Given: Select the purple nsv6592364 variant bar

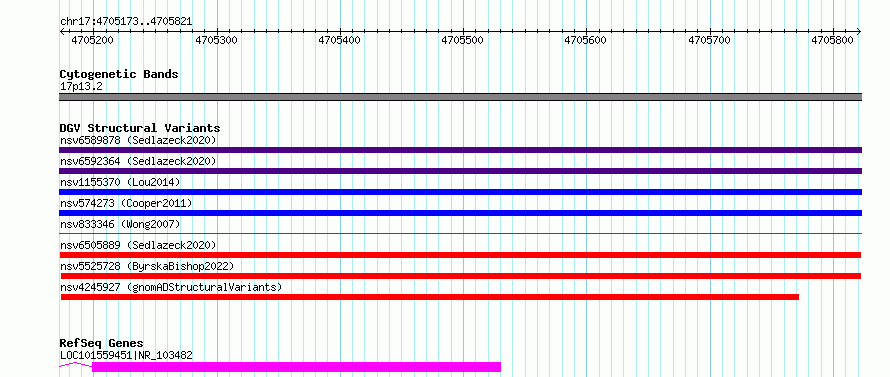Looking at the screenshot, I should tap(460, 171).
